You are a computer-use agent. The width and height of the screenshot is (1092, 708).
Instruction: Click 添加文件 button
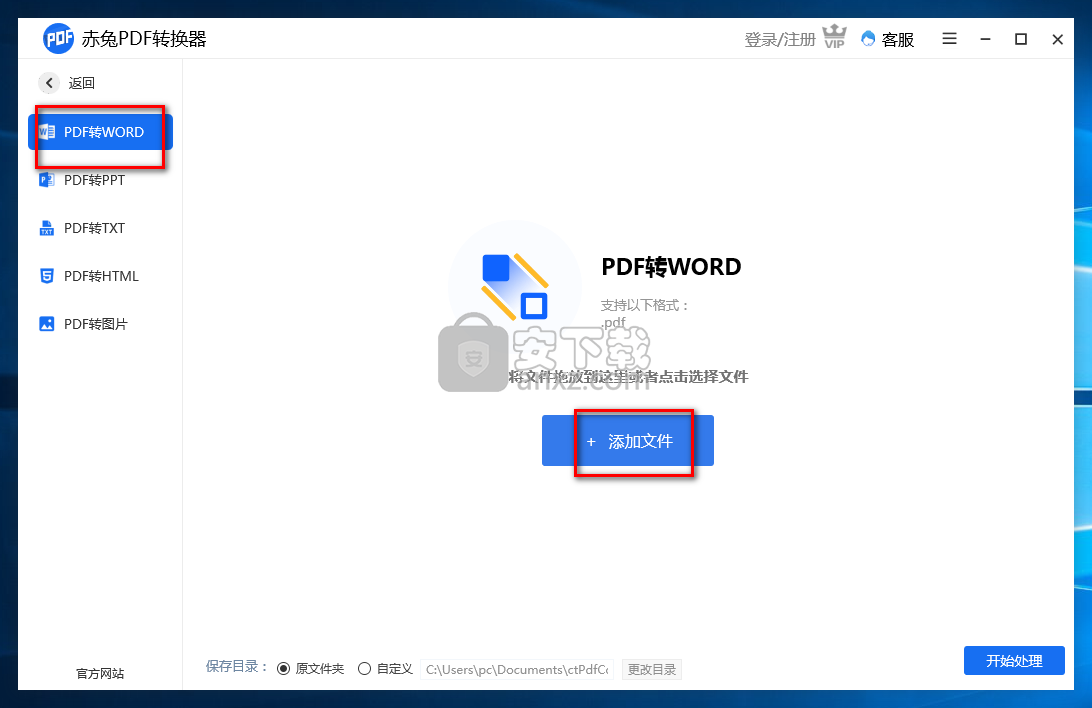627,441
